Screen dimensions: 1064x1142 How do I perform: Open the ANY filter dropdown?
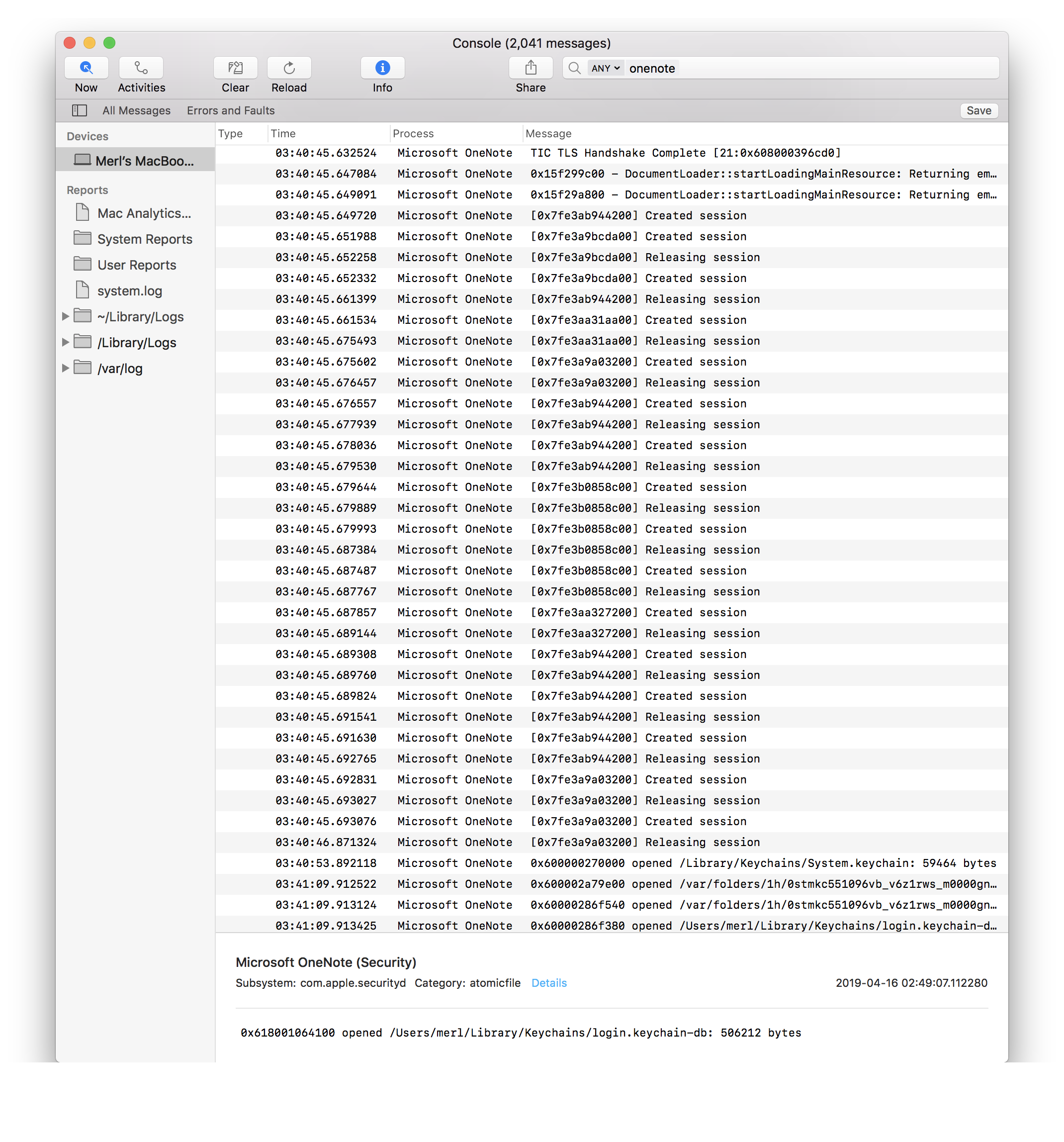[x=605, y=68]
